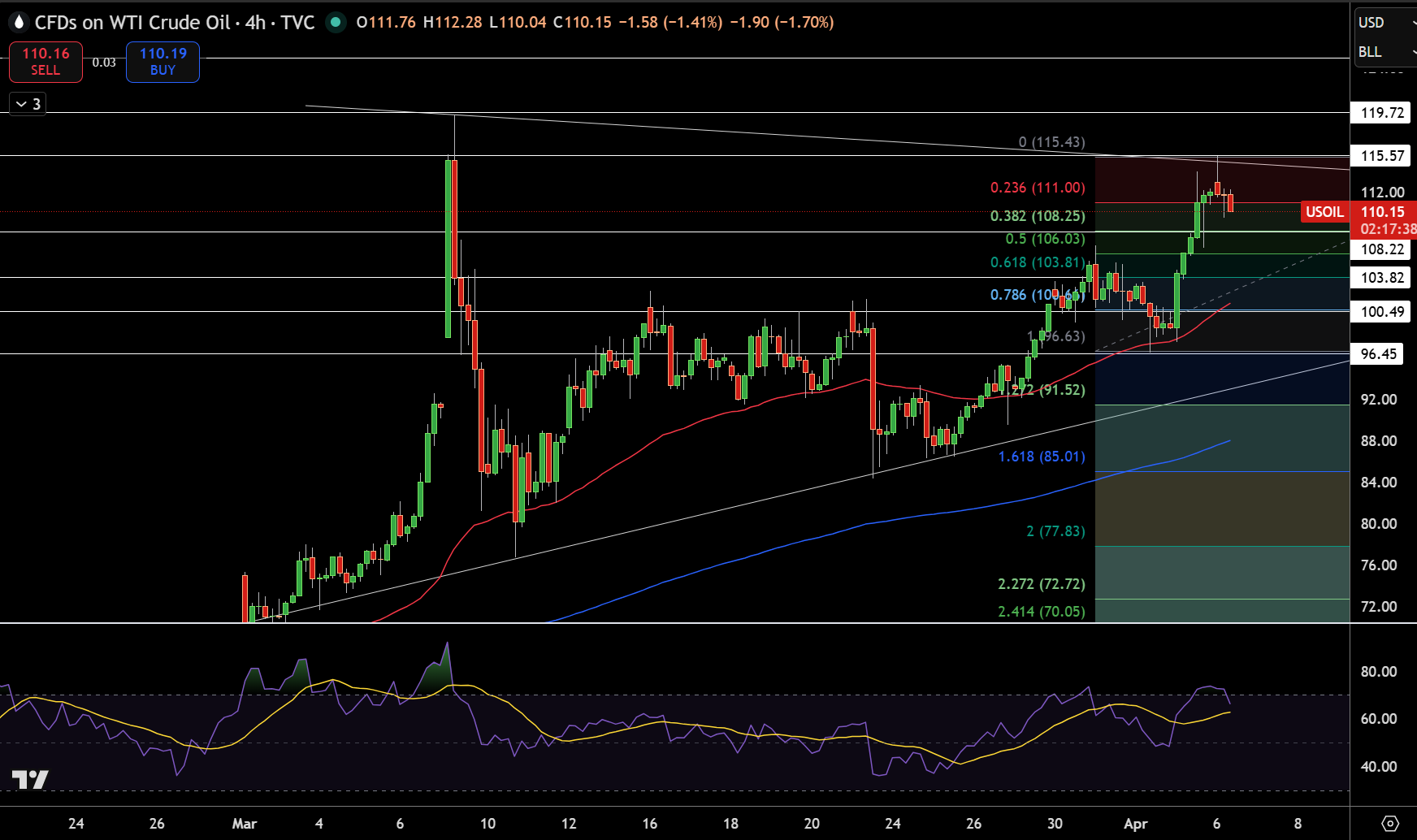This screenshot has height=840, width=1417.
Task: Click the 110.16 SELL button
Action: tap(45, 62)
